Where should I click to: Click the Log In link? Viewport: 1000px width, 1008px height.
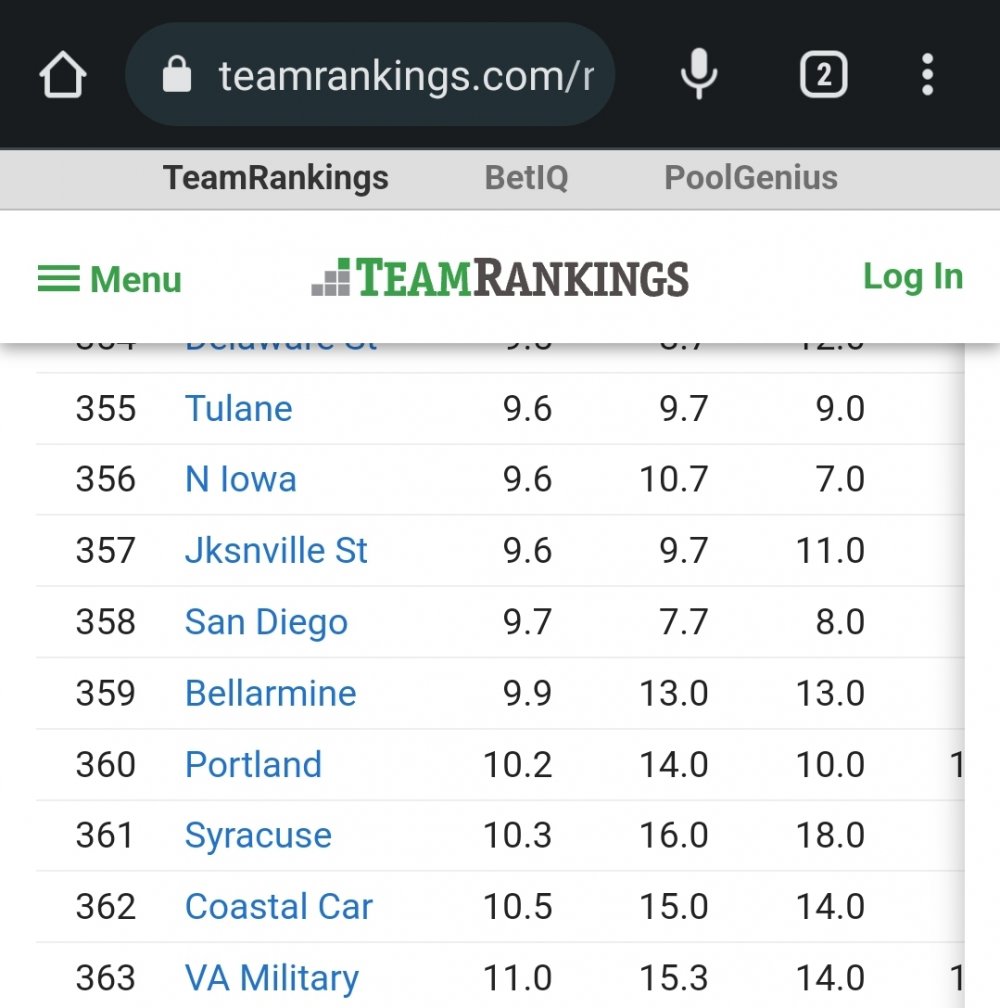click(x=912, y=277)
